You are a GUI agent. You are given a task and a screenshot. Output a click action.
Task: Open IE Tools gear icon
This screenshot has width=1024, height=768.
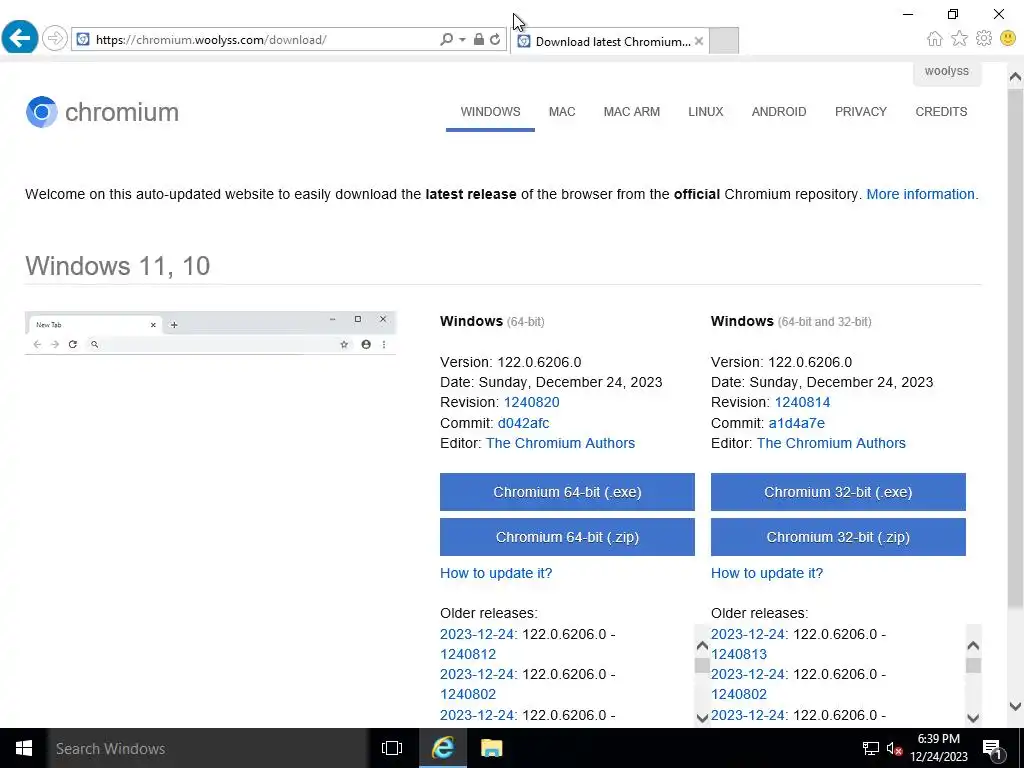click(x=984, y=39)
